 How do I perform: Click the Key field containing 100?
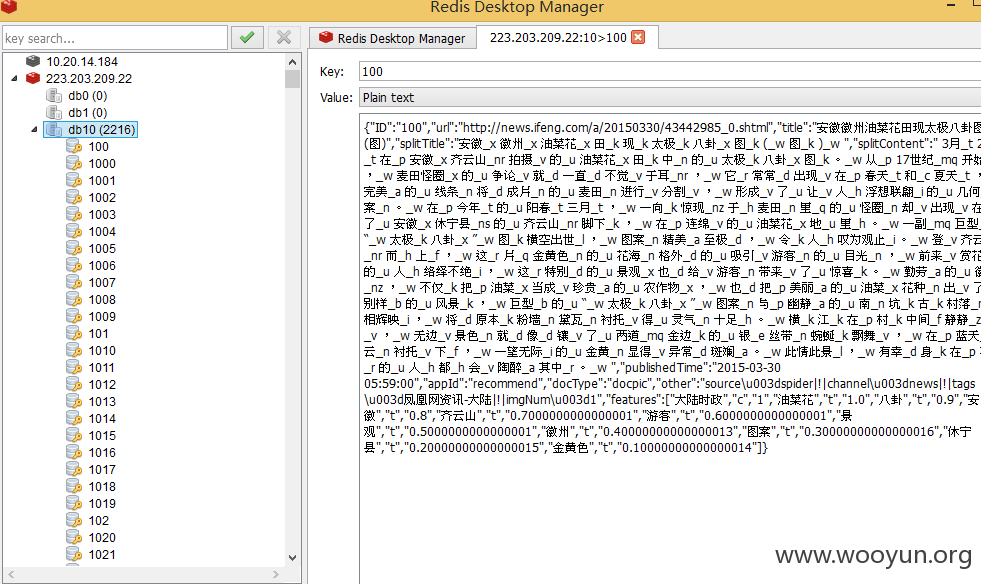pyautogui.click(x=670, y=71)
